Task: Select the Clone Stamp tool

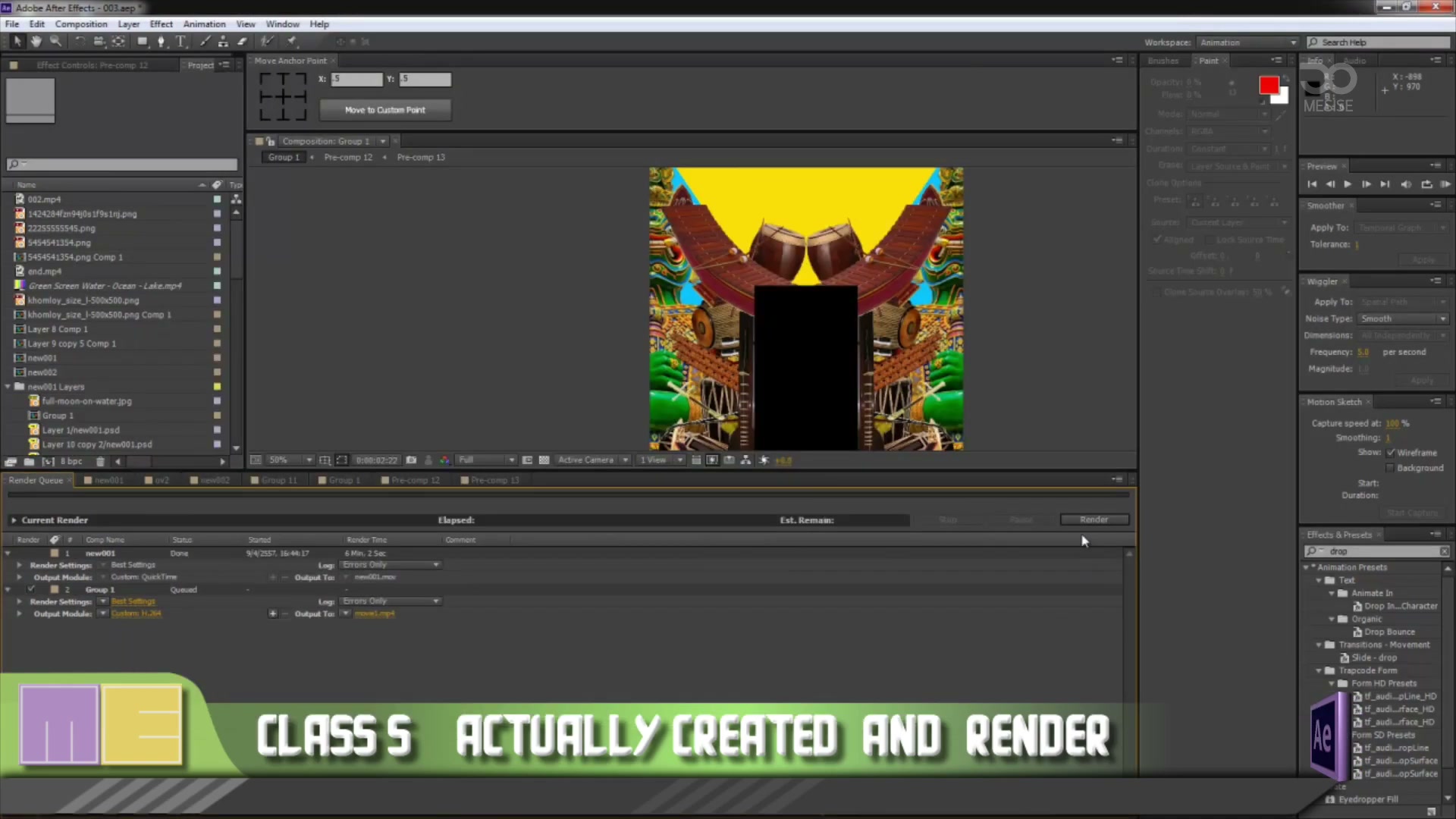Action: (223, 42)
